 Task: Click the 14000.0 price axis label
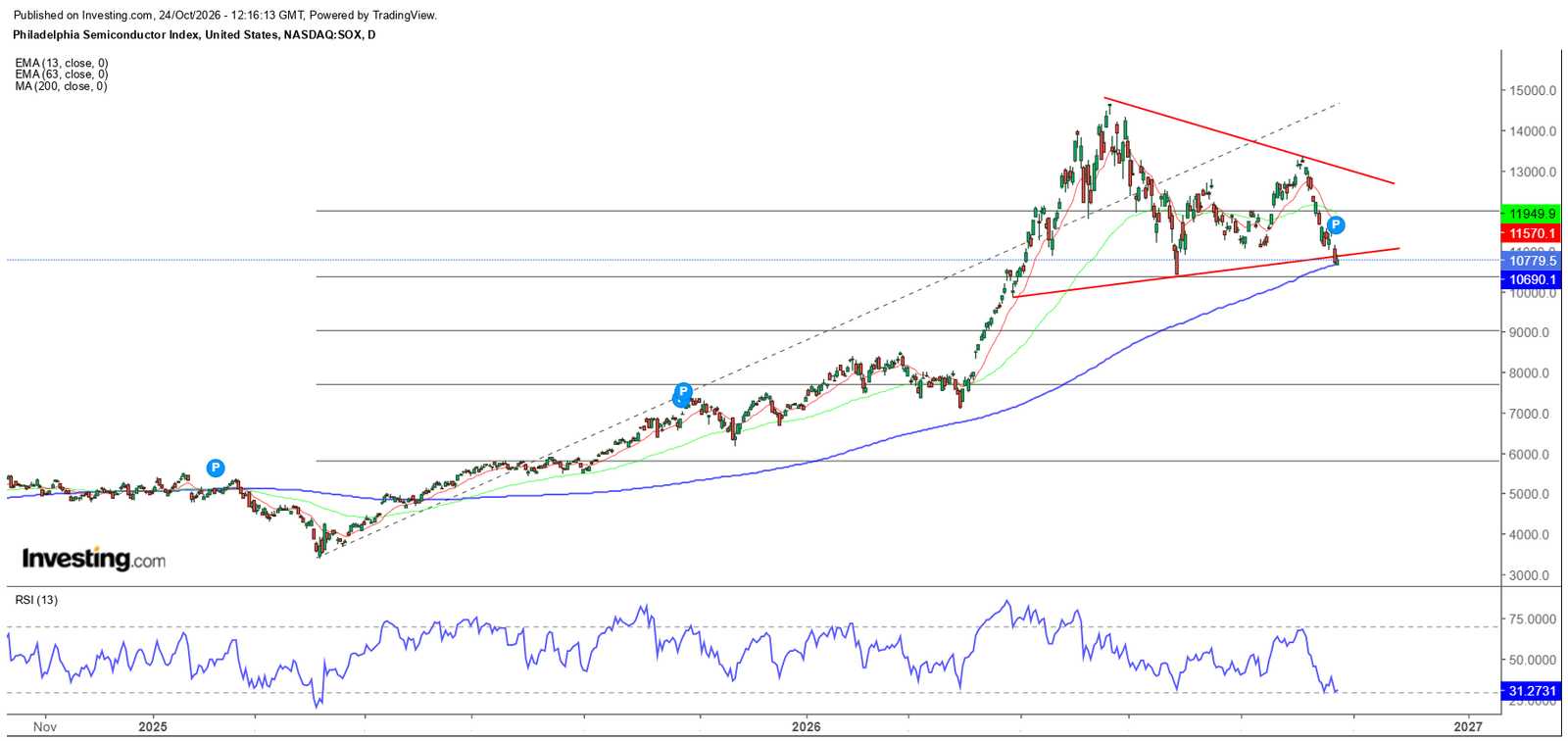1533,131
